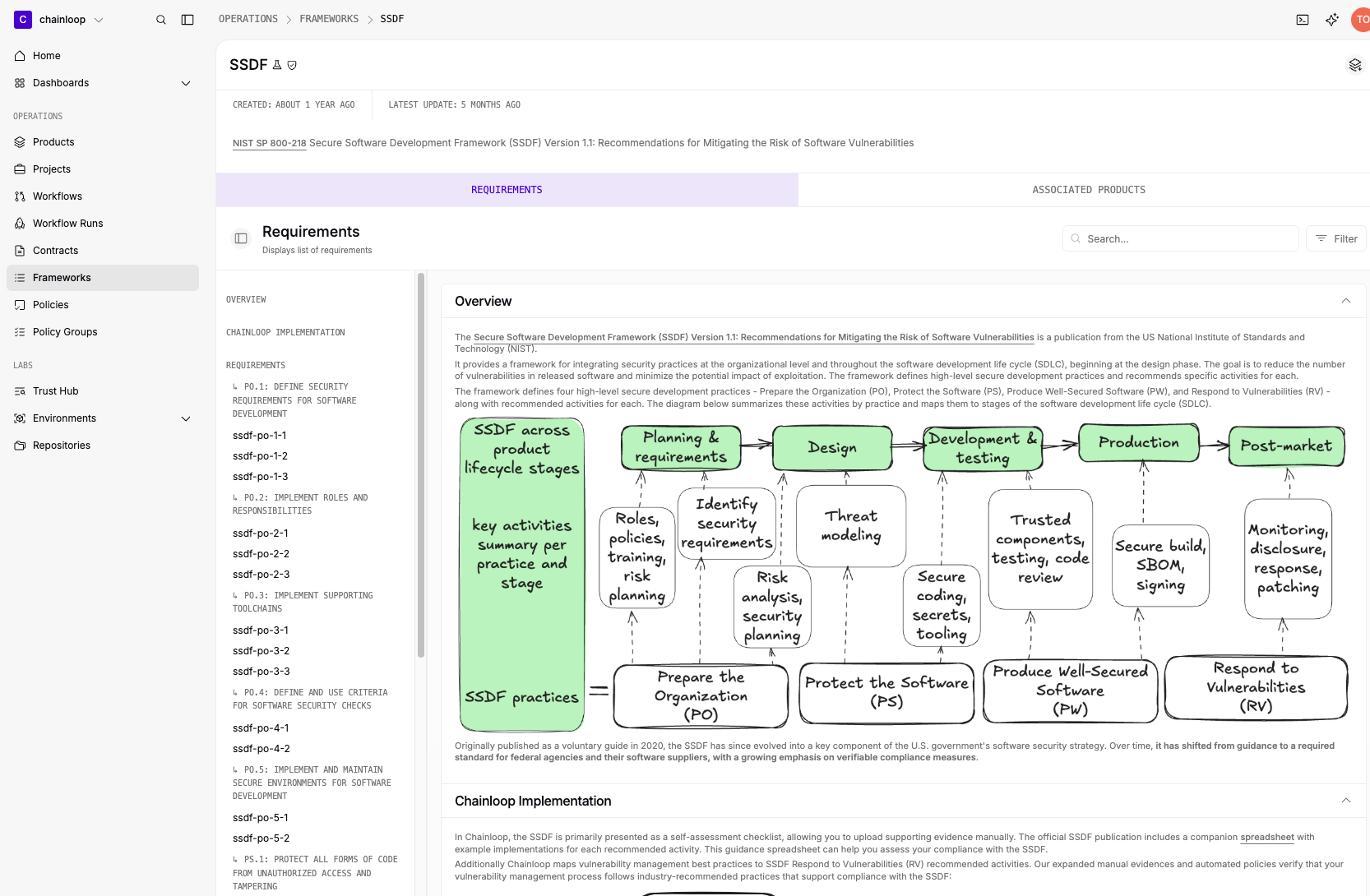The height and width of the screenshot is (896, 1370).
Task: Jump to CHAINLOOP IMPLEMENTATION in the list
Action: (x=285, y=333)
